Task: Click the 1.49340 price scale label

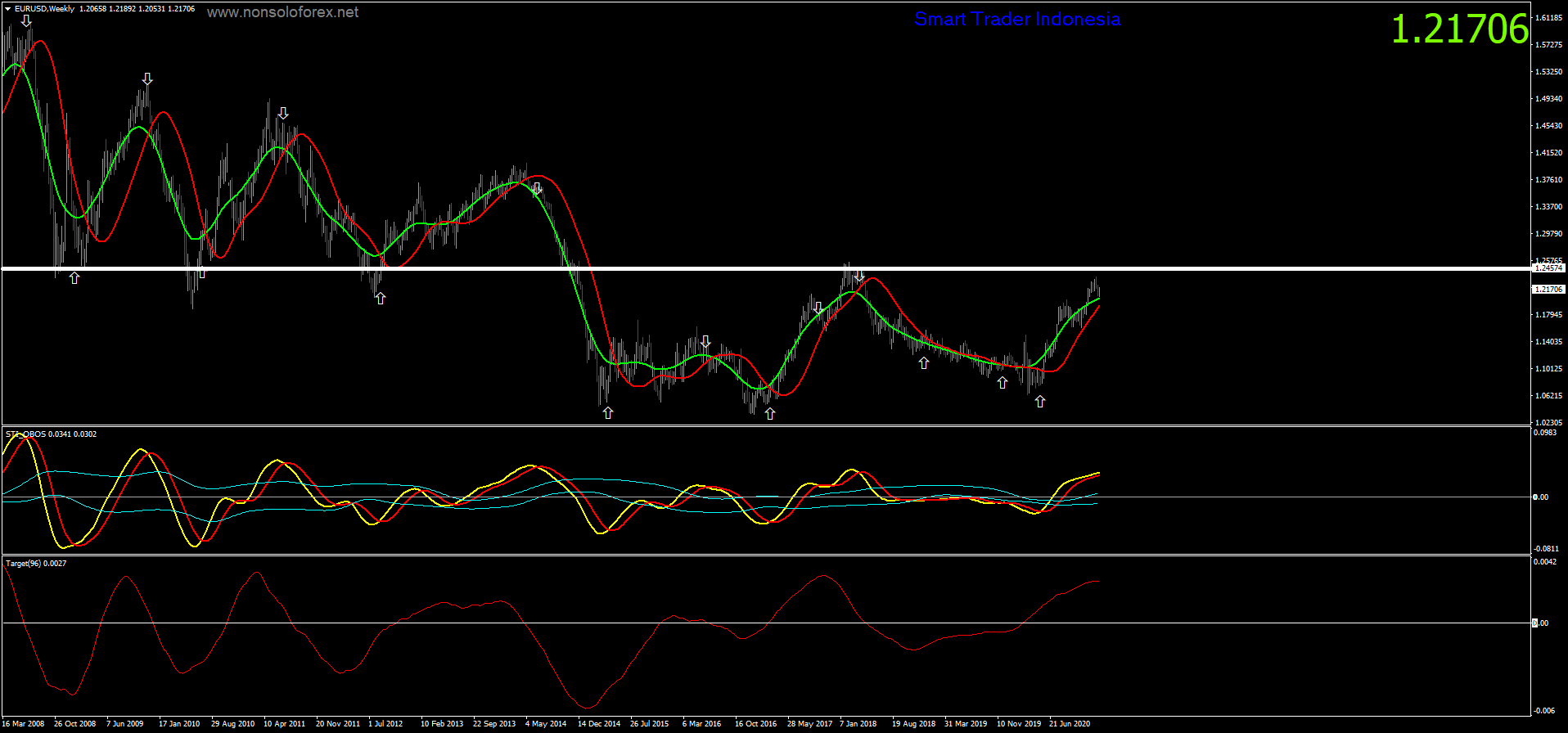Action: (1549, 99)
